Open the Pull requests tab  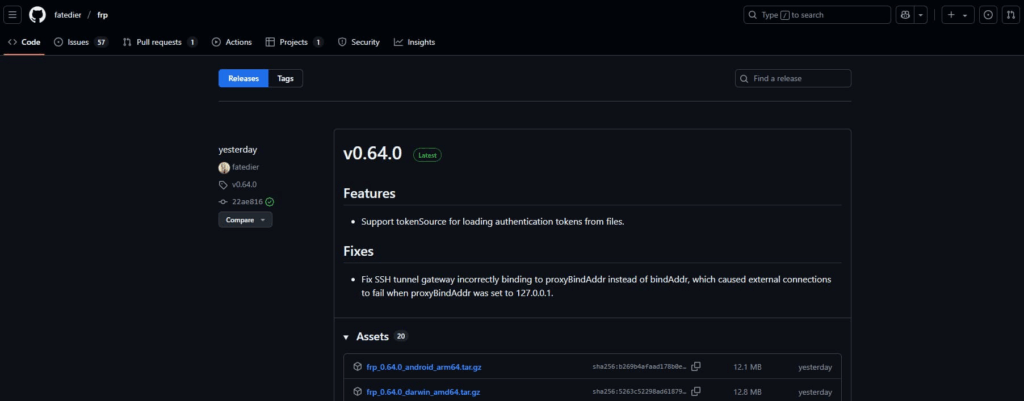(x=160, y=42)
